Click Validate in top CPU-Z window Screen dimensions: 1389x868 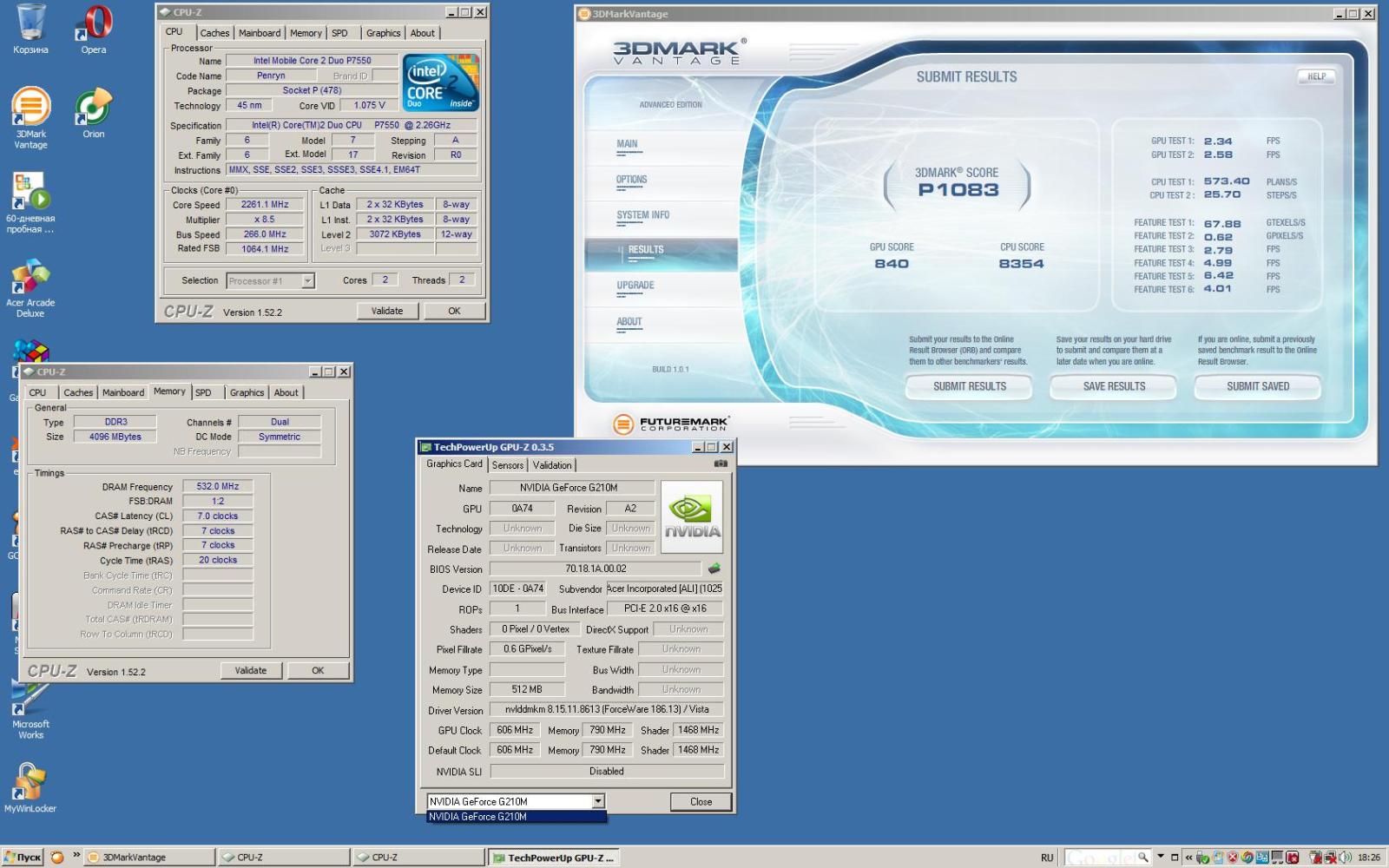tap(387, 311)
